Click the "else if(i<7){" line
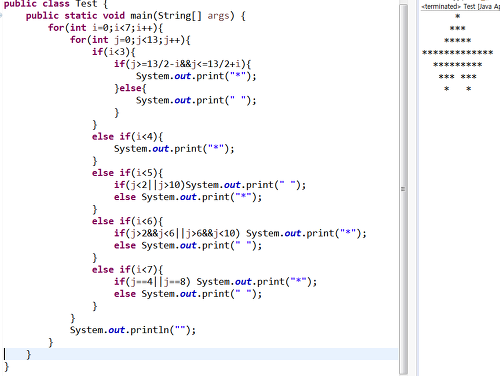The image size is (500, 376). point(127,270)
